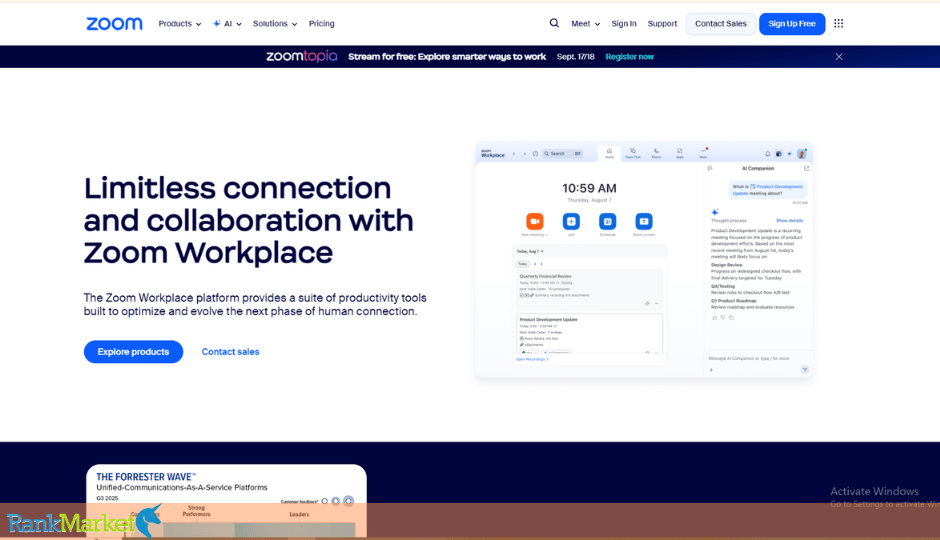Open the Forrester Wave report card
Viewport: 940px width, 540px height.
(226, 501)
